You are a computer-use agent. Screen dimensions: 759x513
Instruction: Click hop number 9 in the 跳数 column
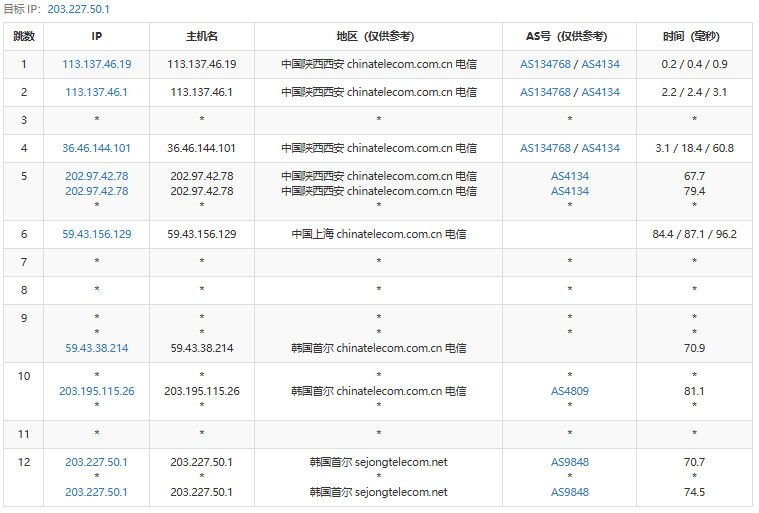[24, 318]
